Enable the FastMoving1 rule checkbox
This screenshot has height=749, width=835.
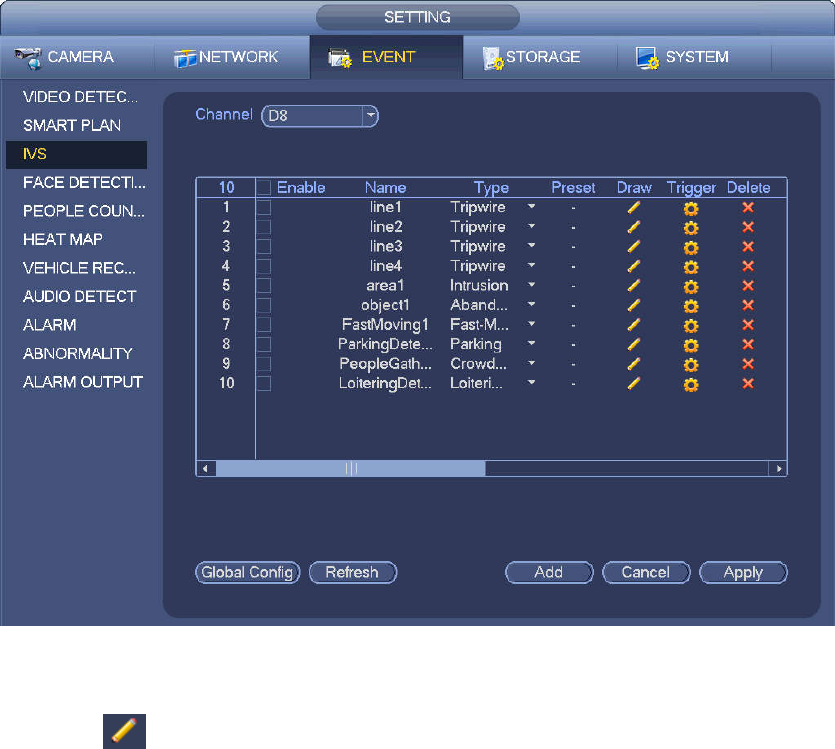(x=264, y=325)
